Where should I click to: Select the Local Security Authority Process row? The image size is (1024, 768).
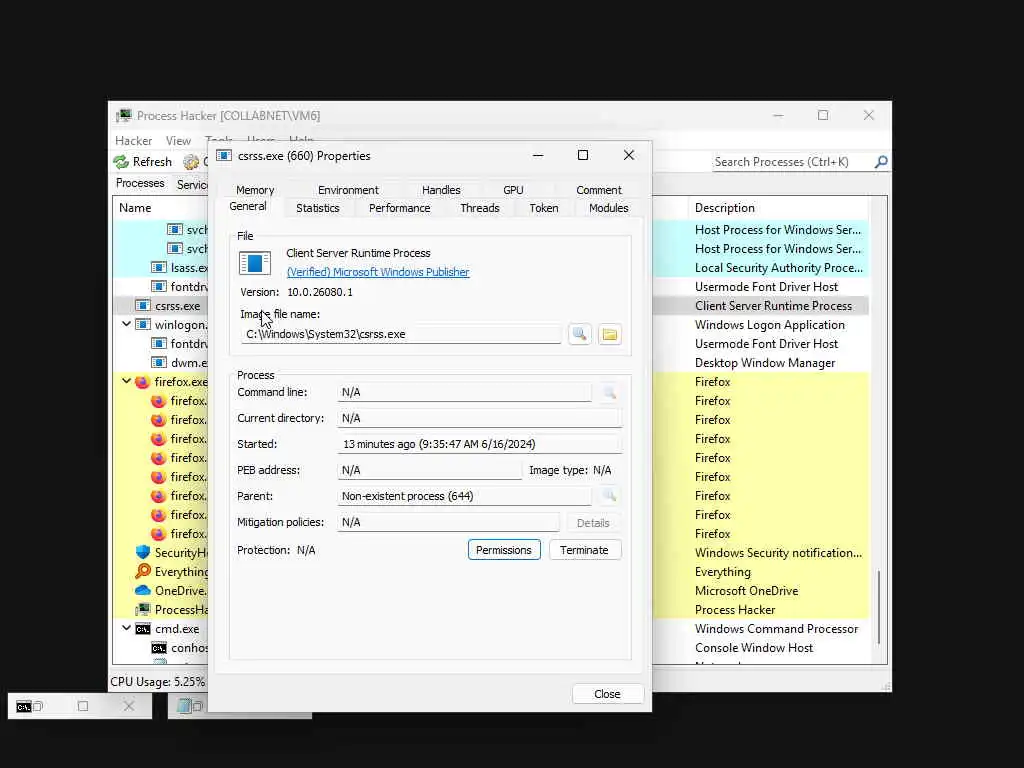pos(778,268)
